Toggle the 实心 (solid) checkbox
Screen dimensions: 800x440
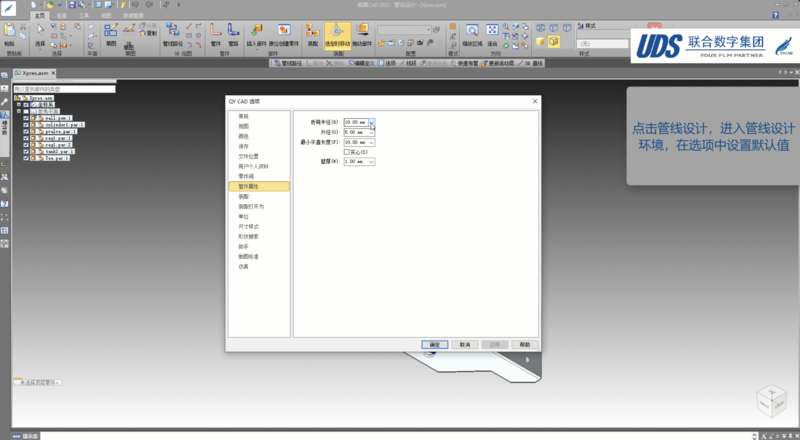click(x=347, y=151)
